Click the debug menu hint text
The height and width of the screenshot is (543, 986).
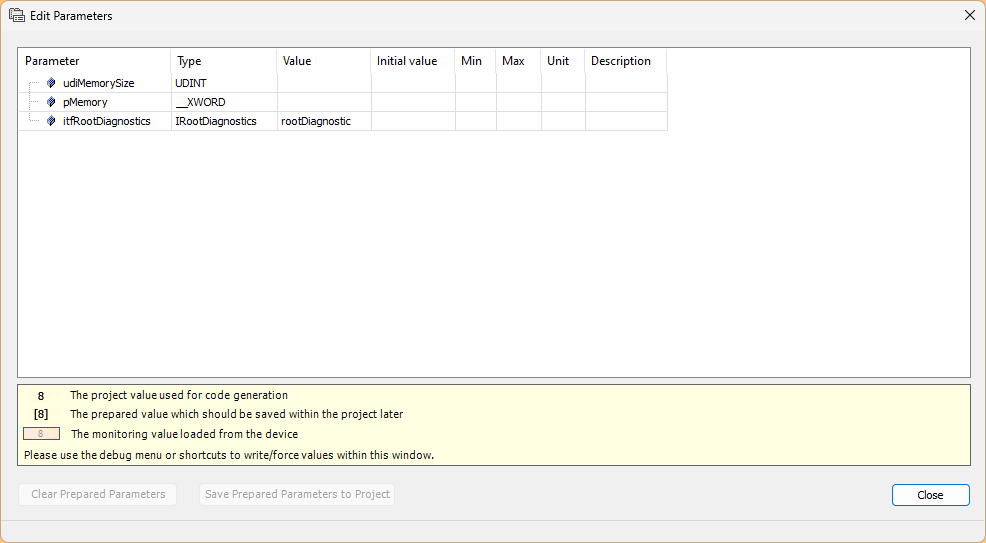pos(229,455)
